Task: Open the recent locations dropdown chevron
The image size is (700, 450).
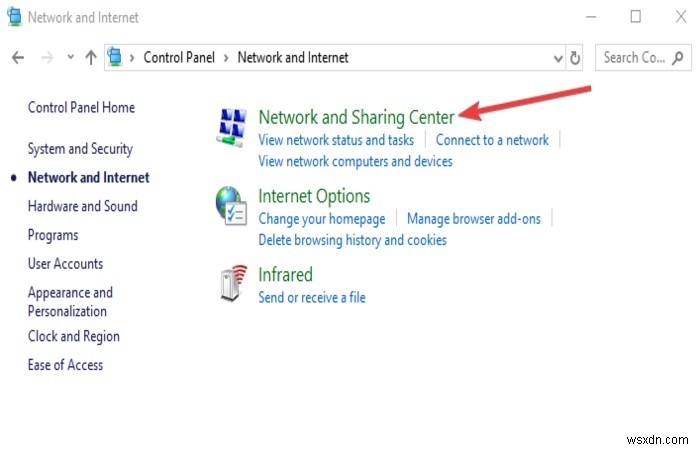Action: [x=70, y=58]
